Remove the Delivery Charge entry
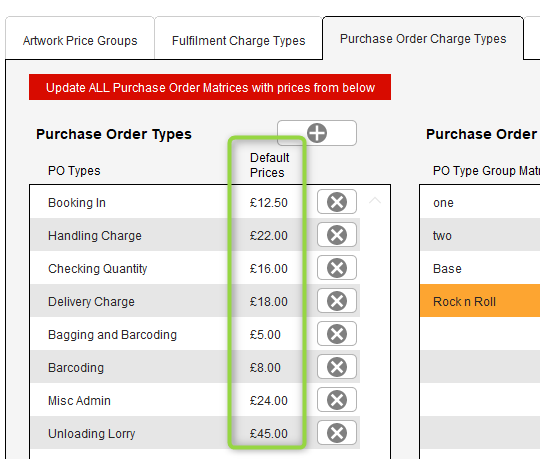Screen dimensions: 540x459 pos(336,301)
